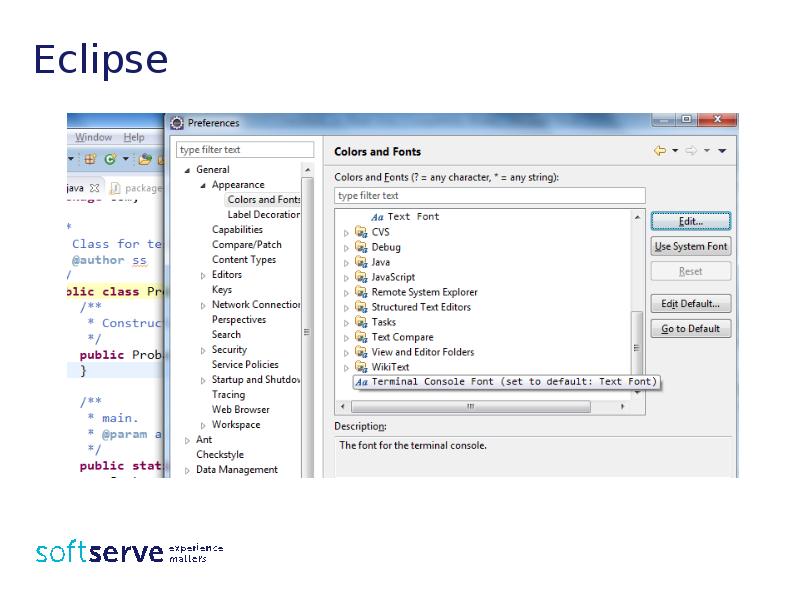This screenshot has width=800, height=600.
Task: Expand the Tasks fonts category
Action: coord(346,323)
